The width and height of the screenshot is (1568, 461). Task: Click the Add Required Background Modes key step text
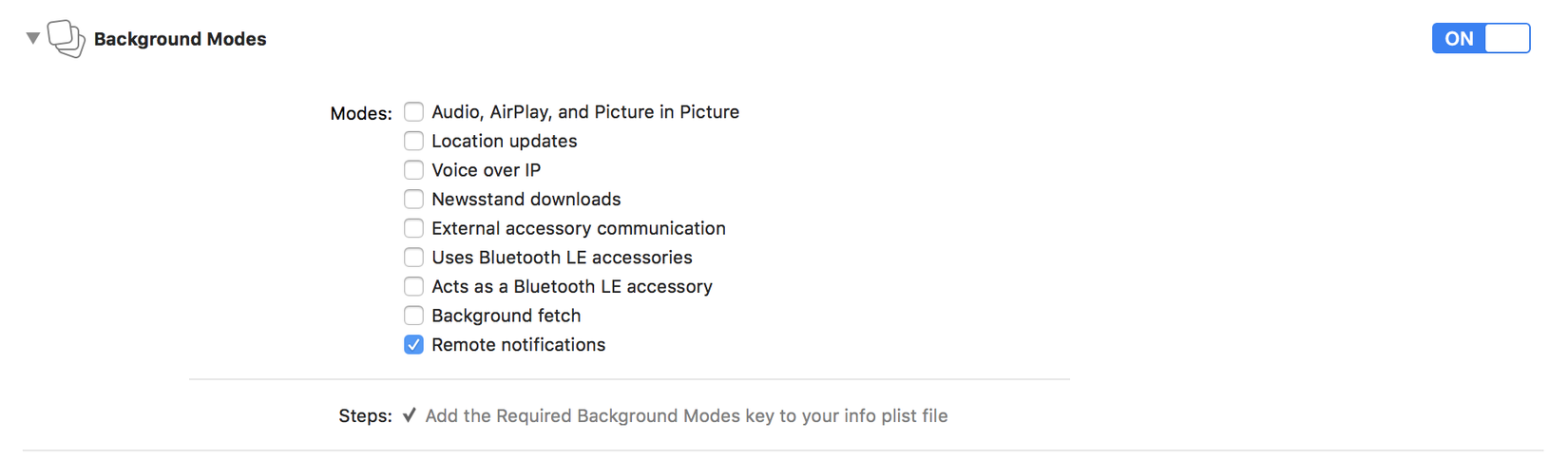(686, 415)
